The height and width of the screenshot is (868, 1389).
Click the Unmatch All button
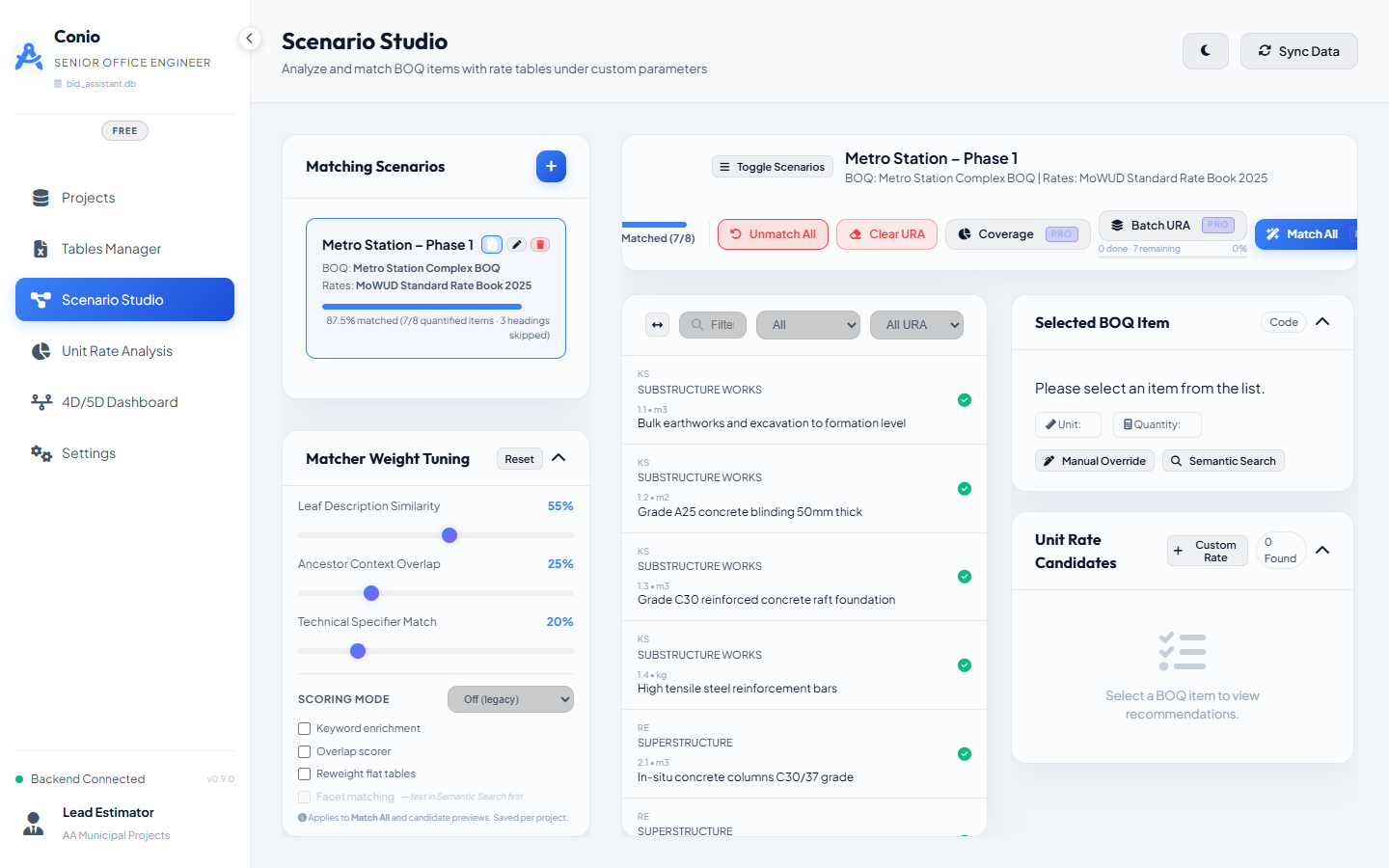pos(773,234)
